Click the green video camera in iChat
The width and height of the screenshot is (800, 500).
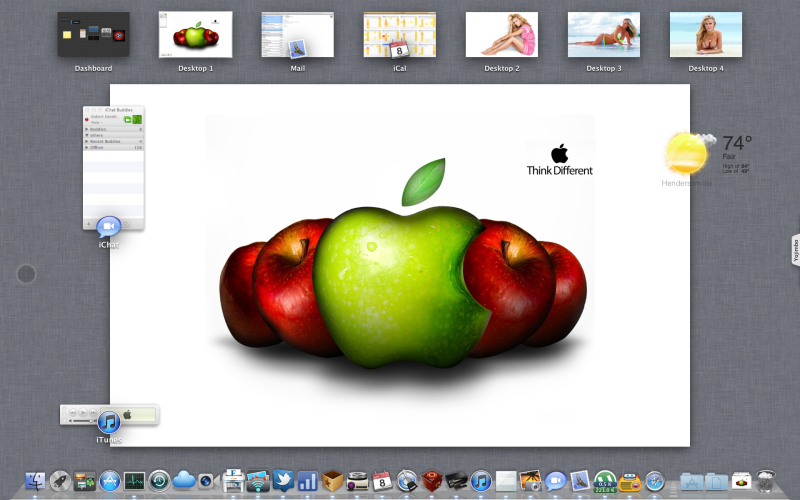[128, 119]
